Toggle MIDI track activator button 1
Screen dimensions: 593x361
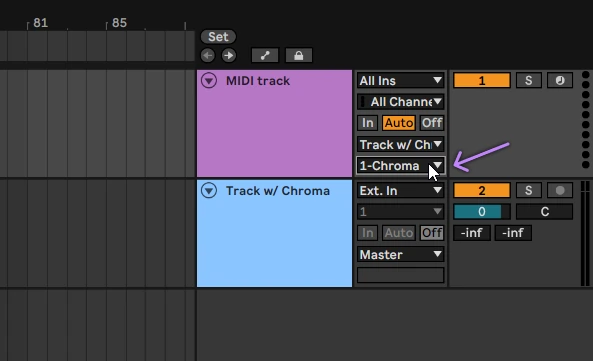pos(482,81)
